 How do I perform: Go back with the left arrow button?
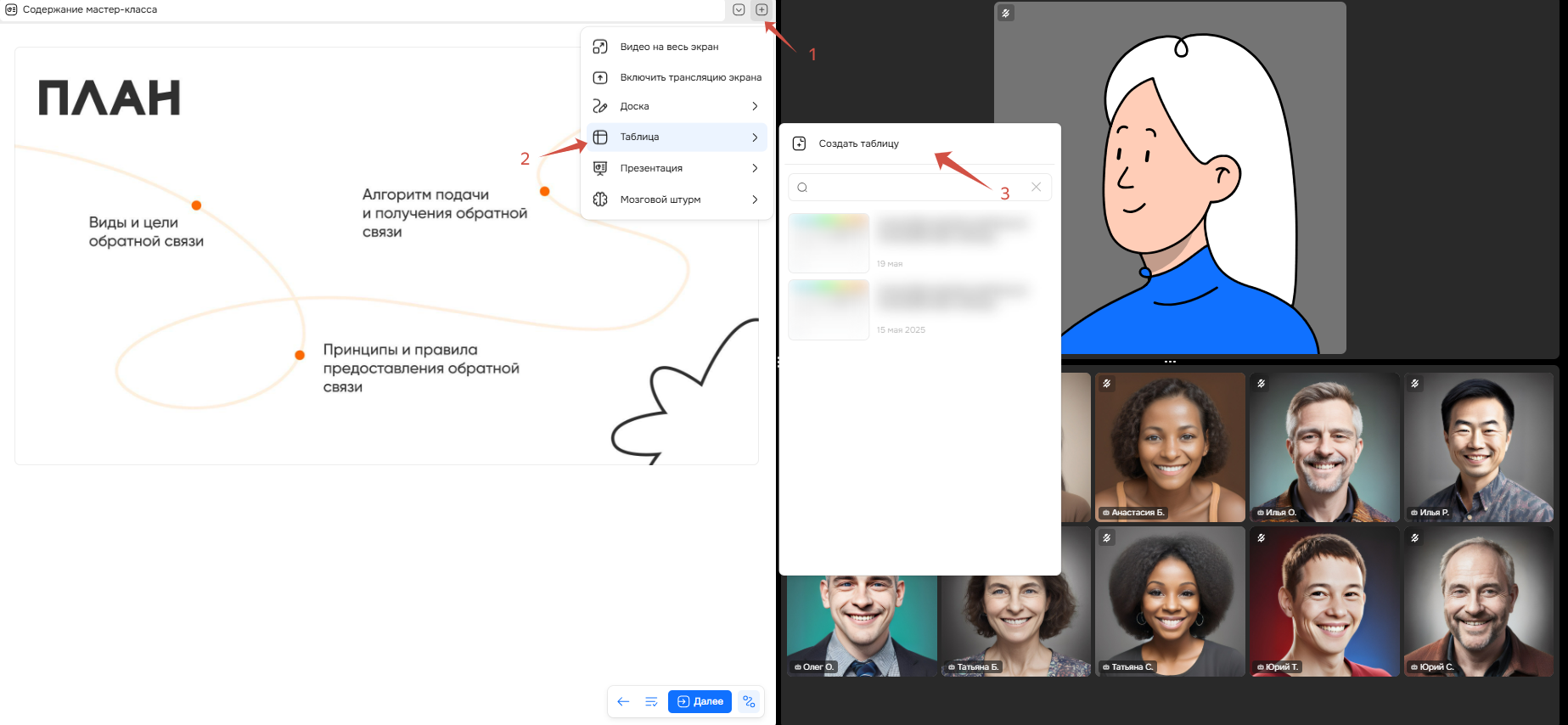pos(623,701)
